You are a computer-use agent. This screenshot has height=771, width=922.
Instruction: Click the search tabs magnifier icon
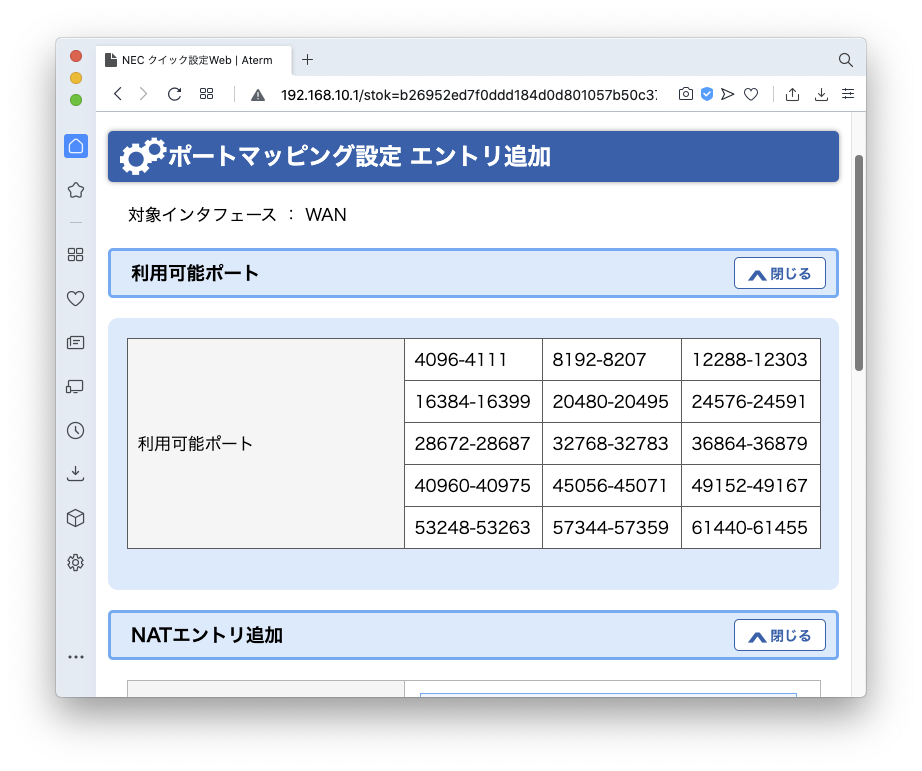tap(845, 60)
